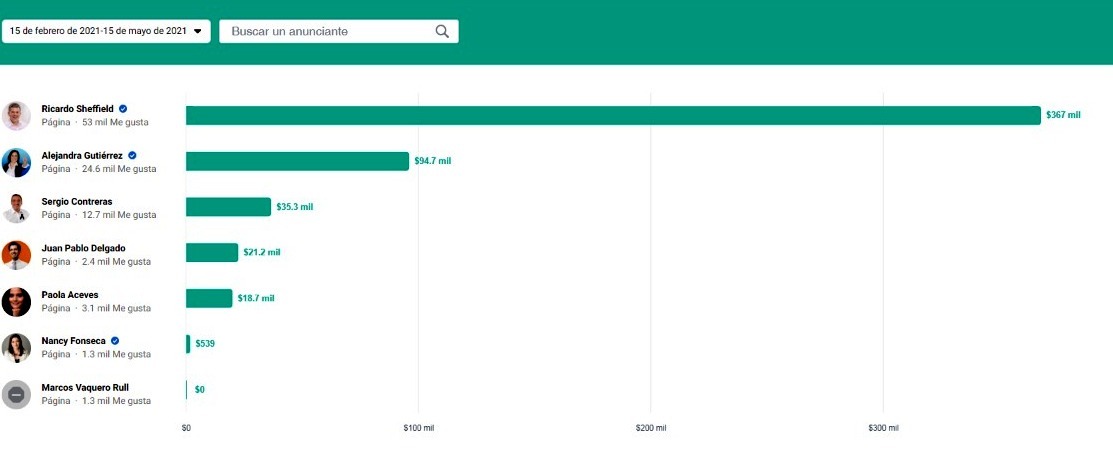Click Juan Pablo Delgado's profile avatar
Screen dimensions: 1113x450
[17, 255]
